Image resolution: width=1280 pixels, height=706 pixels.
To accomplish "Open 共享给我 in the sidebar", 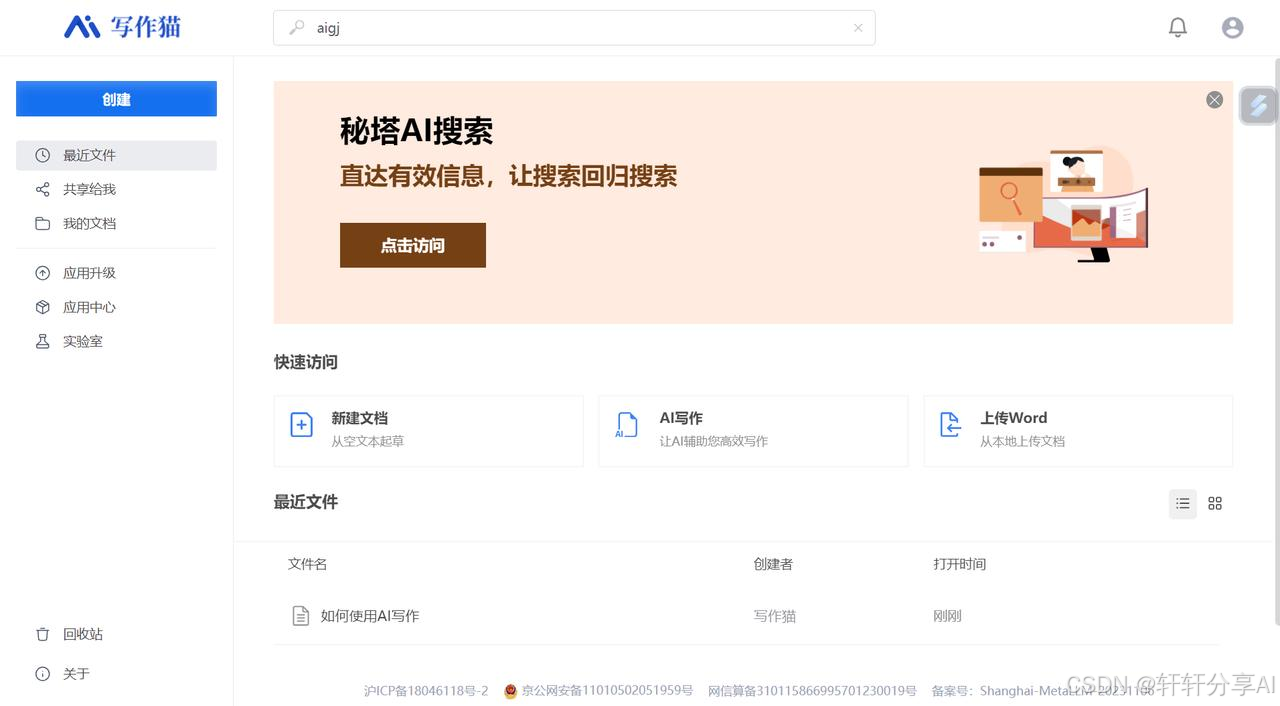I will pos(116,189).
